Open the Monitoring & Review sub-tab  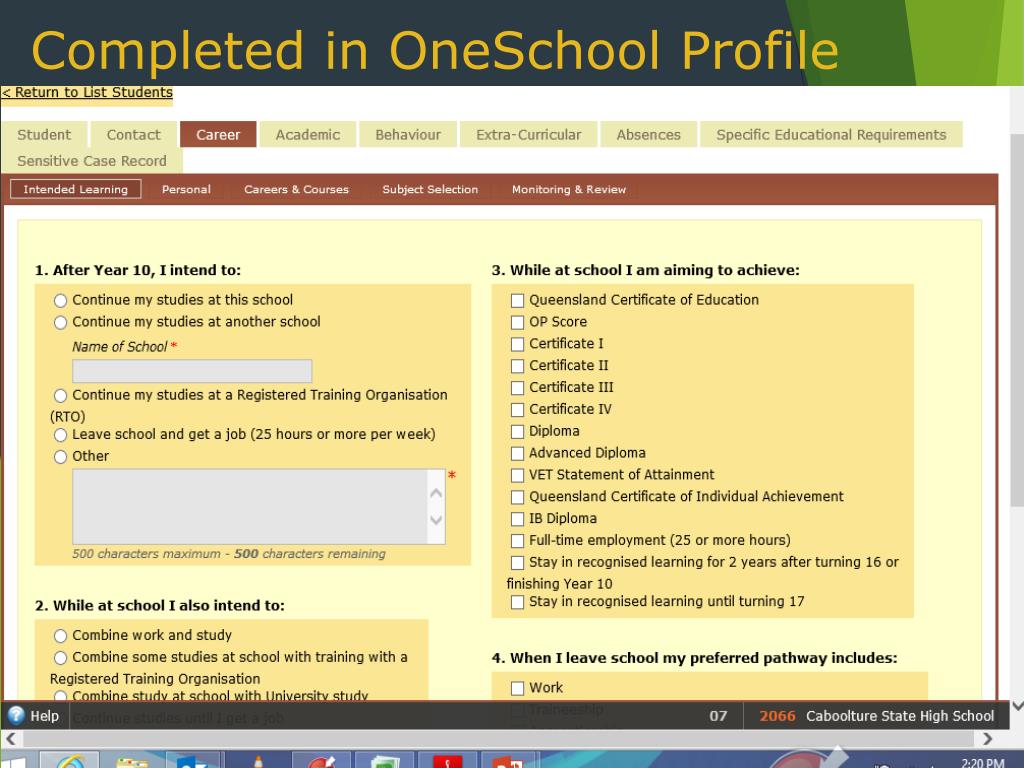click(x=569, y=189)
